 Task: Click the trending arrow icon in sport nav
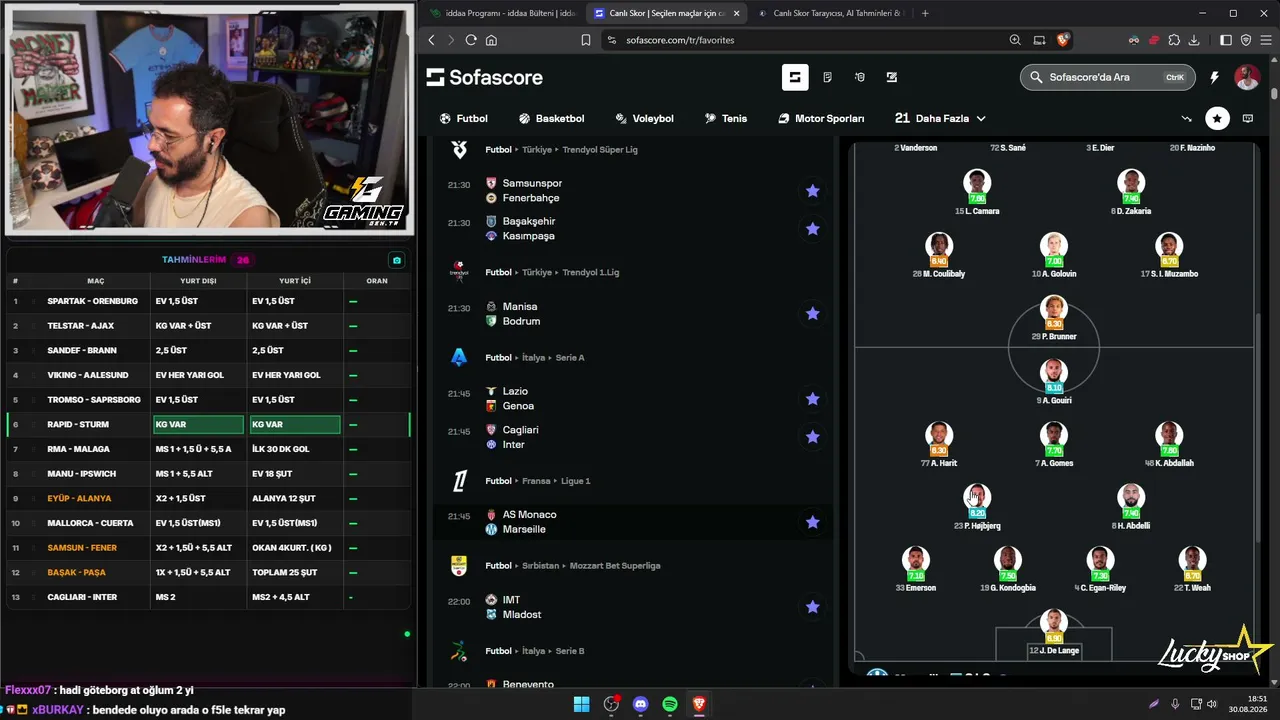pyautogui.click(x=1187, y=118)
